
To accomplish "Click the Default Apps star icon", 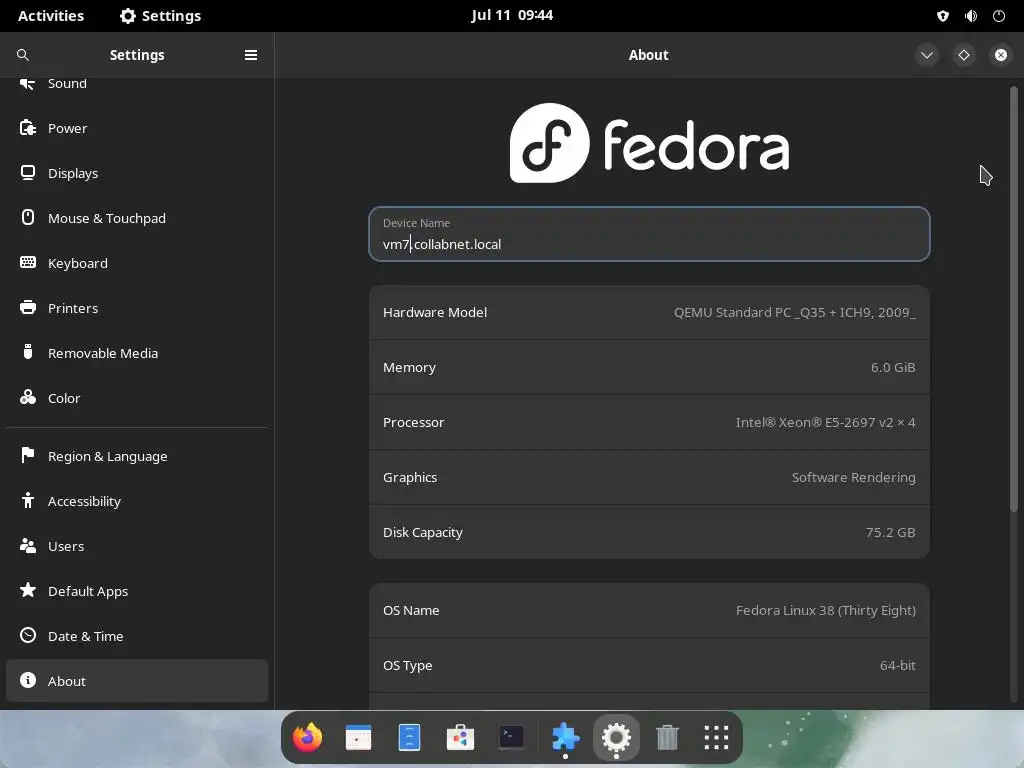I will click(27, 590).
